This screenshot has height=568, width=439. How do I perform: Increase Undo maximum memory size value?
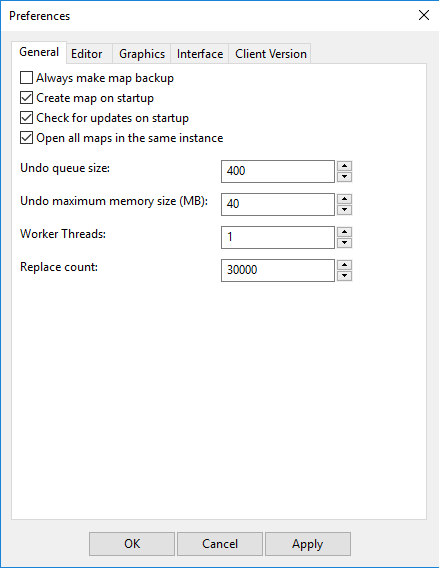(x=344, y=199)
